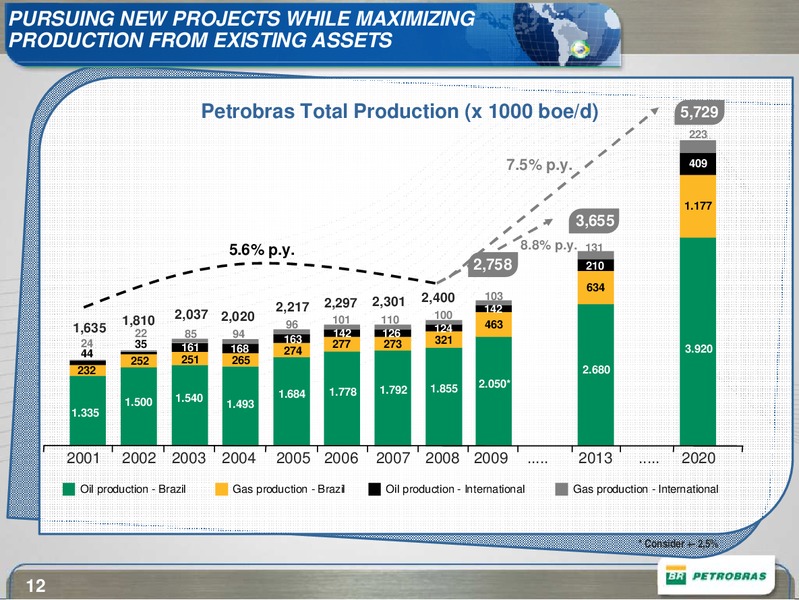The height and width of the screenshot is (600, 799).
Task: Click the '232' yellow segment for 2001
Action: [87, 371]
